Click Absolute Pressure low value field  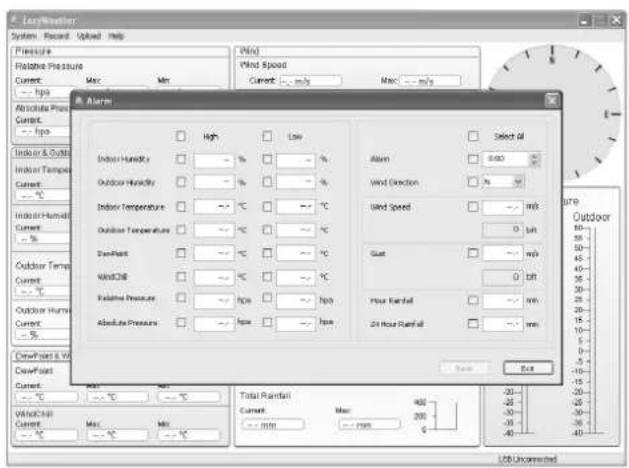pyautogui.click(x=296, y=324)
